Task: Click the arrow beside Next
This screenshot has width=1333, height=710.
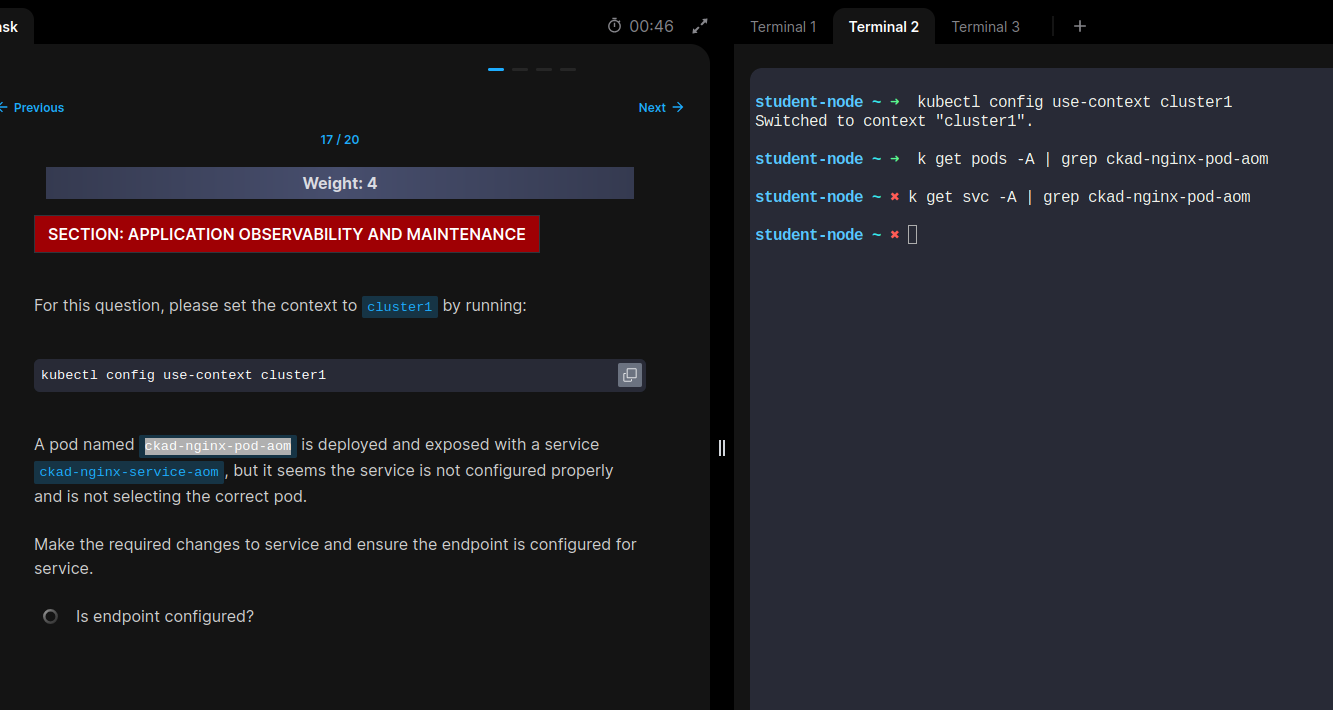Action: pyautogui.click(x=678, y=107)
